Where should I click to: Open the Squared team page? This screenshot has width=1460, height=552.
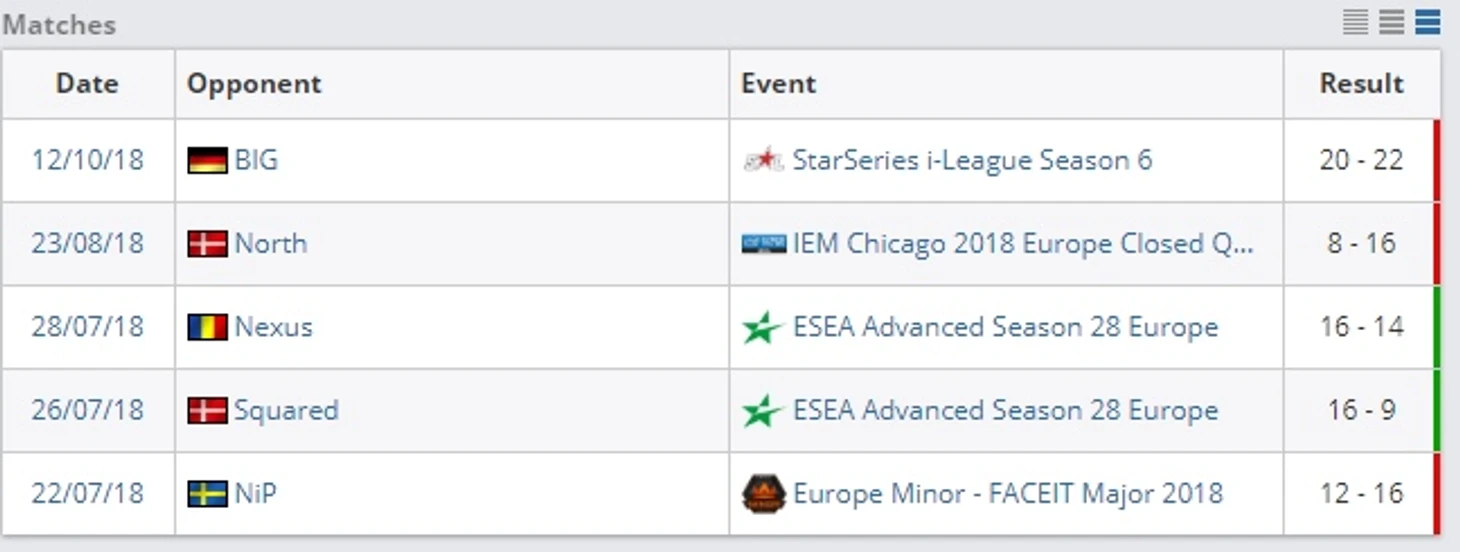(x=286, y=410)
